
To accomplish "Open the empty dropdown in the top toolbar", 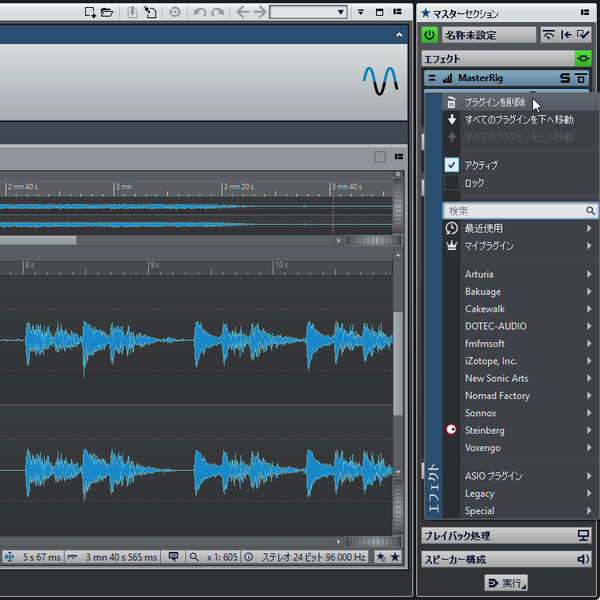I will 308,12.
